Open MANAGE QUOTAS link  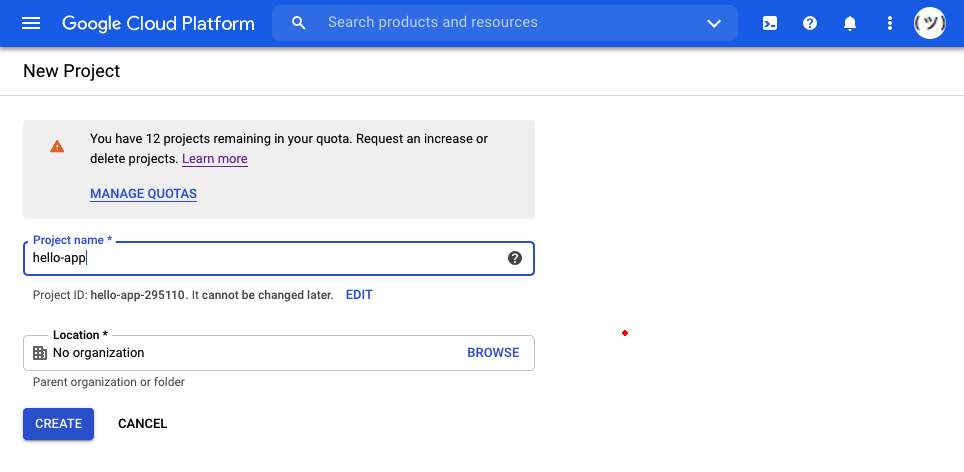point(143,194)
